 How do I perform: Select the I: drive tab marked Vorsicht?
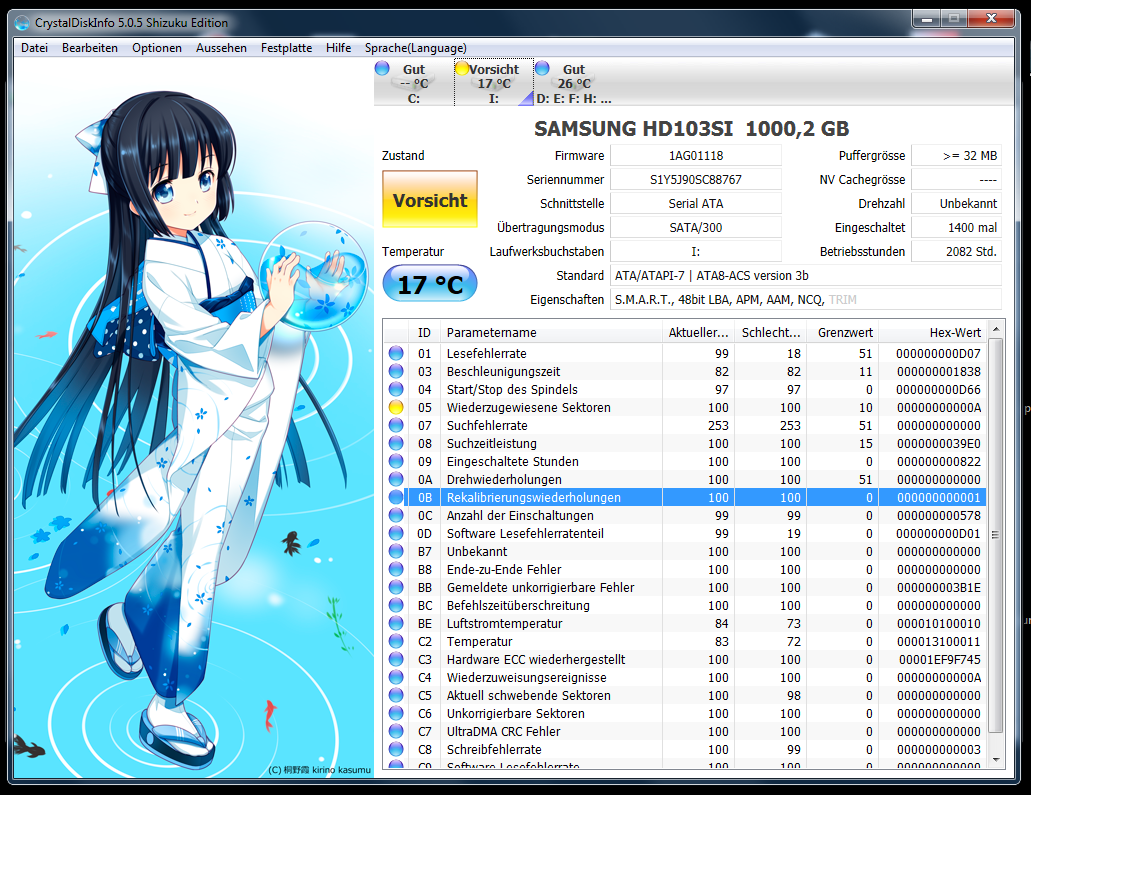click(x=494, y=83)
